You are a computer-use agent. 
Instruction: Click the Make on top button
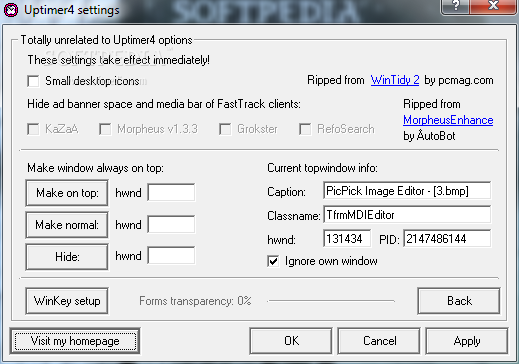pos(67,193)
